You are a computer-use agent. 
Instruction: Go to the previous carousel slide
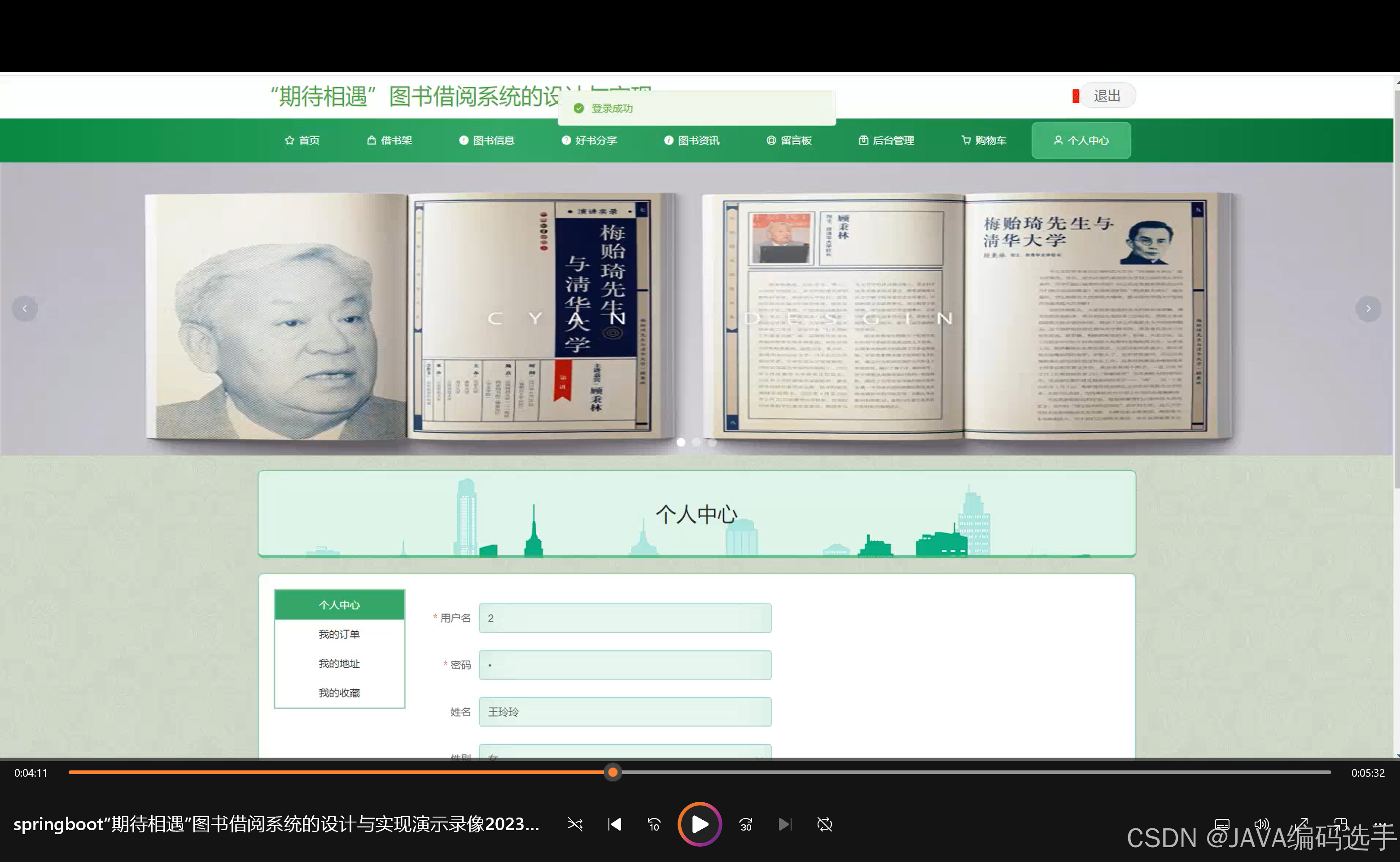25,308
